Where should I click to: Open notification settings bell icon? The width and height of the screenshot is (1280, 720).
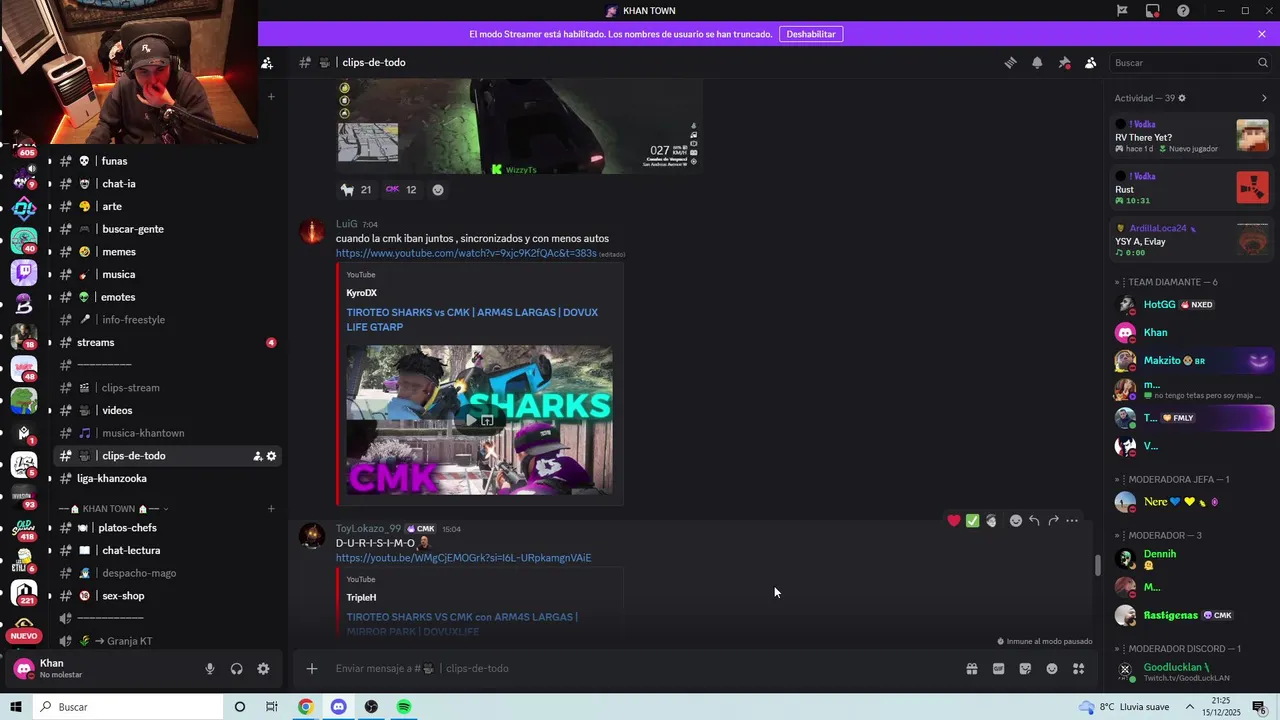[1037, 62]
